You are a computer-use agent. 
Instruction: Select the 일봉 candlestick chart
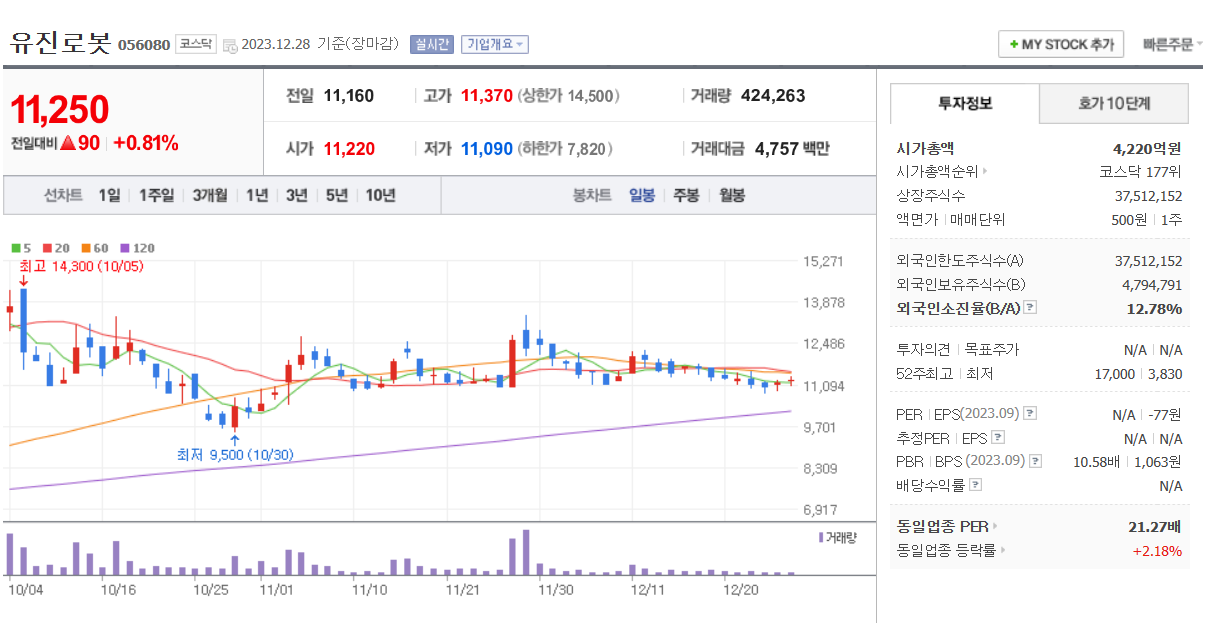pos(642,195)
